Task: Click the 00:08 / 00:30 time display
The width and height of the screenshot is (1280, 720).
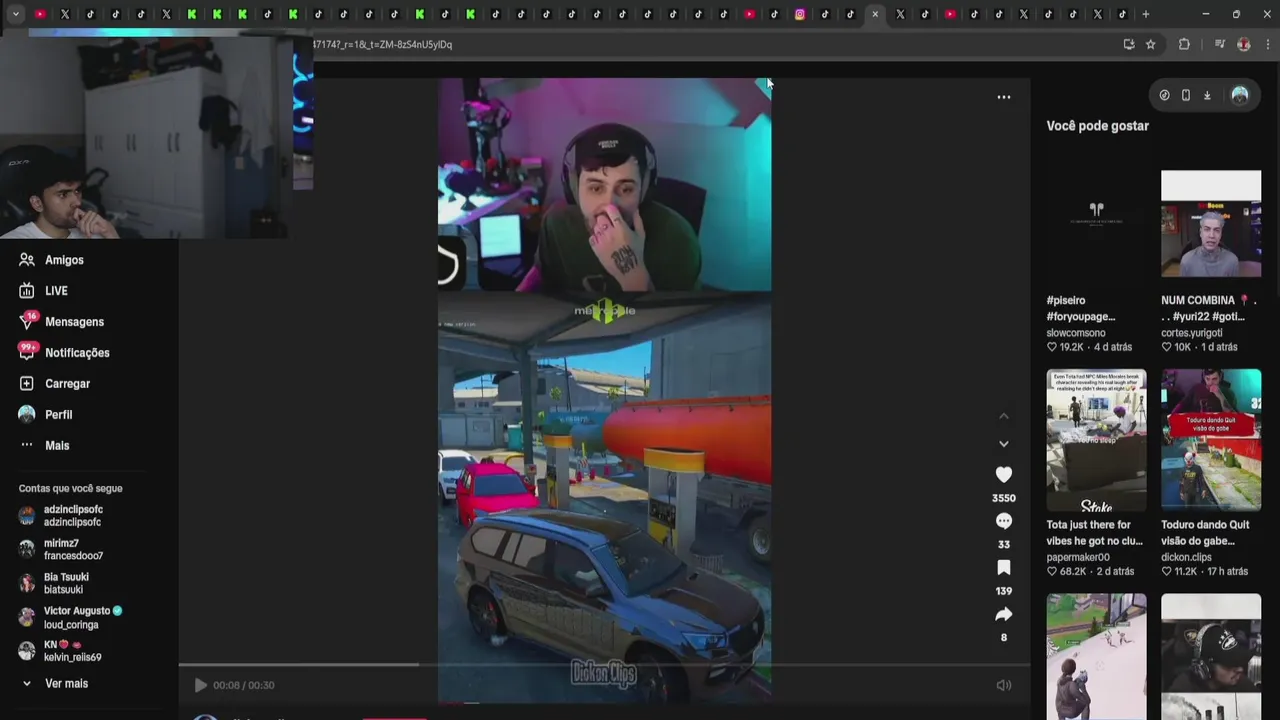Action: (x=243, y=685)
